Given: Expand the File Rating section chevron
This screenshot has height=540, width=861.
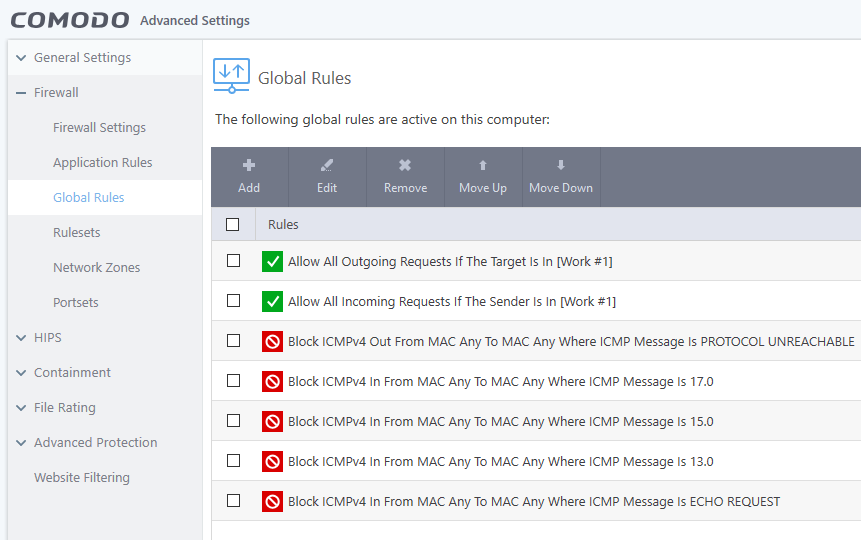Looking at the screenshot, I should point(21,408).
